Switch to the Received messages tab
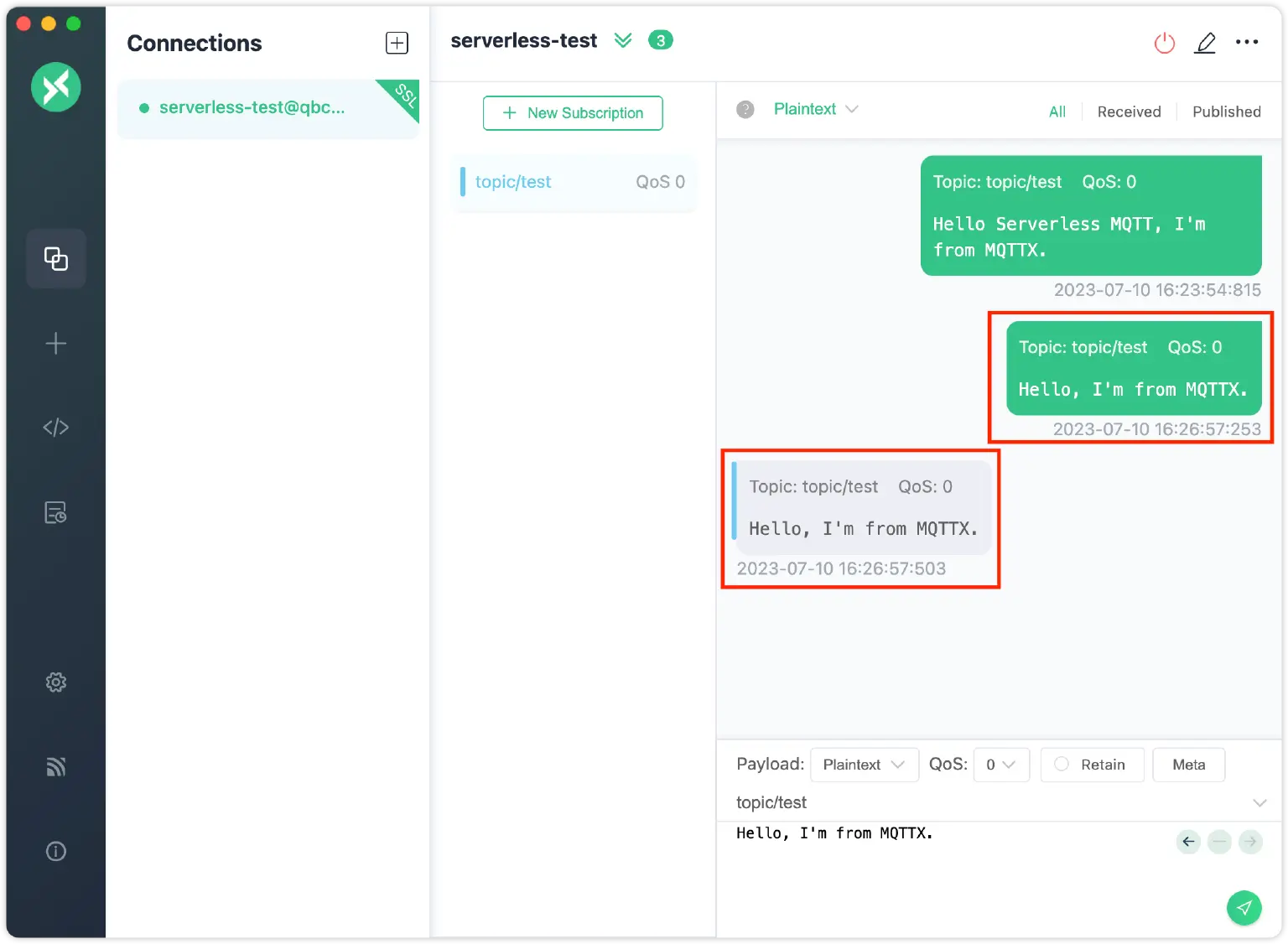 1129,111
